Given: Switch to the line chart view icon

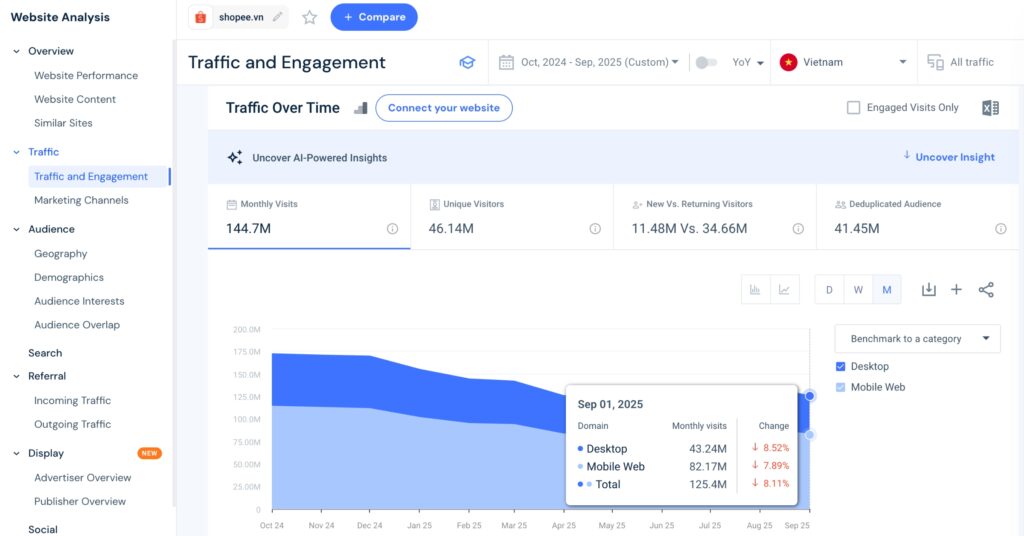Looking at the screenshot, I should [785, 290].
